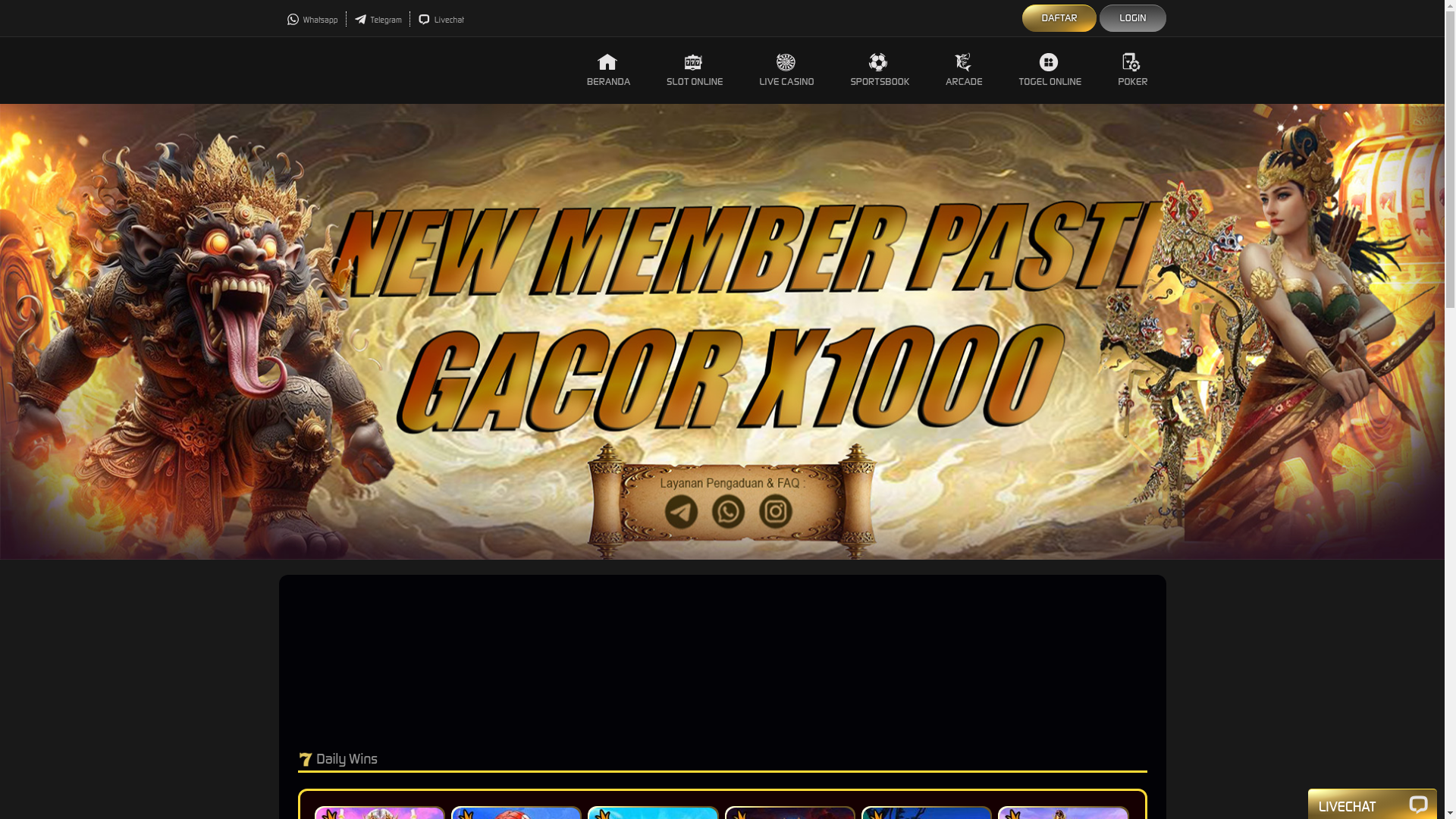Screen dimensions: 1456x819
Task: Open the Slot Online icon
Action: coord(693,62)
